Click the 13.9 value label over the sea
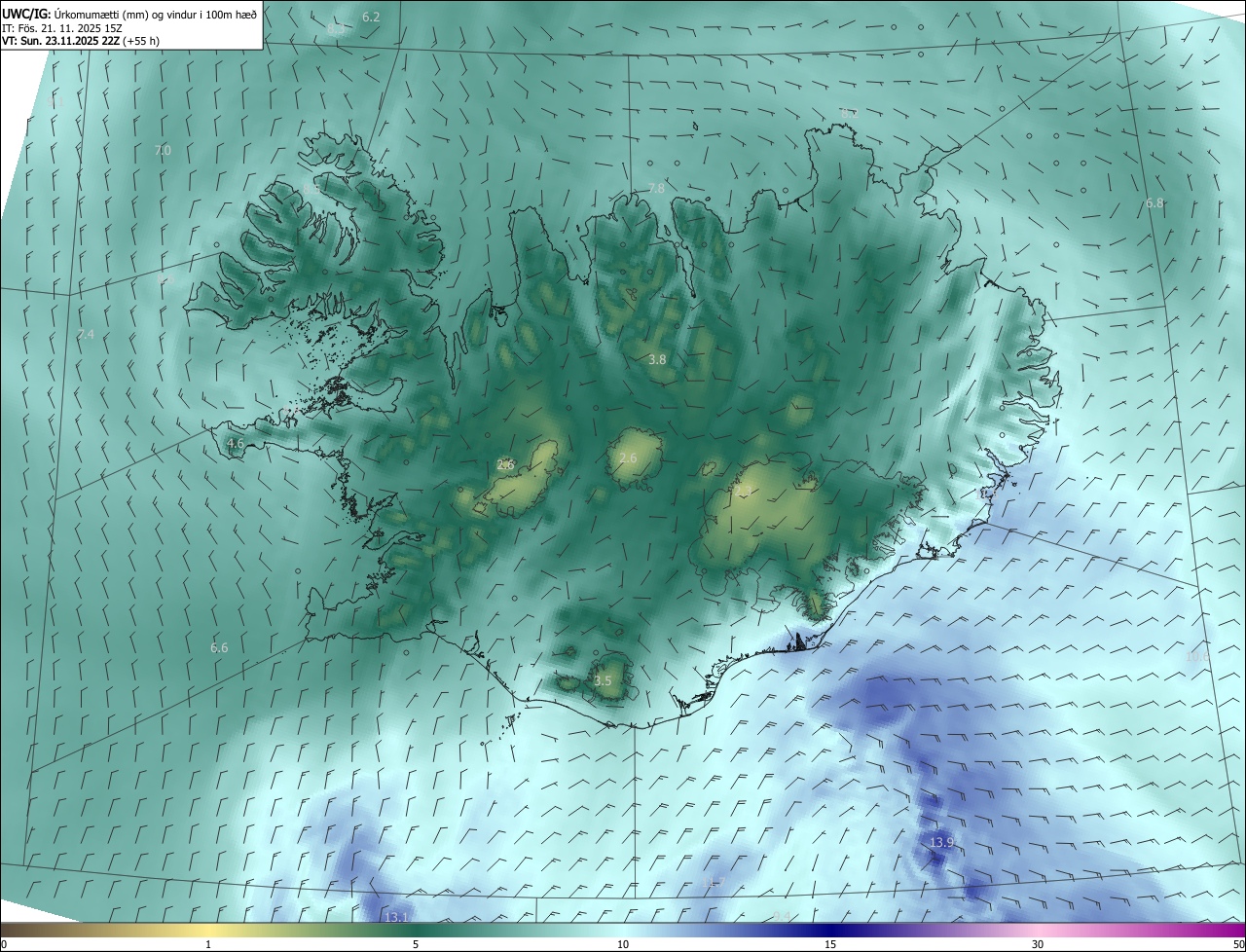This screenshot has width=1246, height=952. tap(941, 842)
